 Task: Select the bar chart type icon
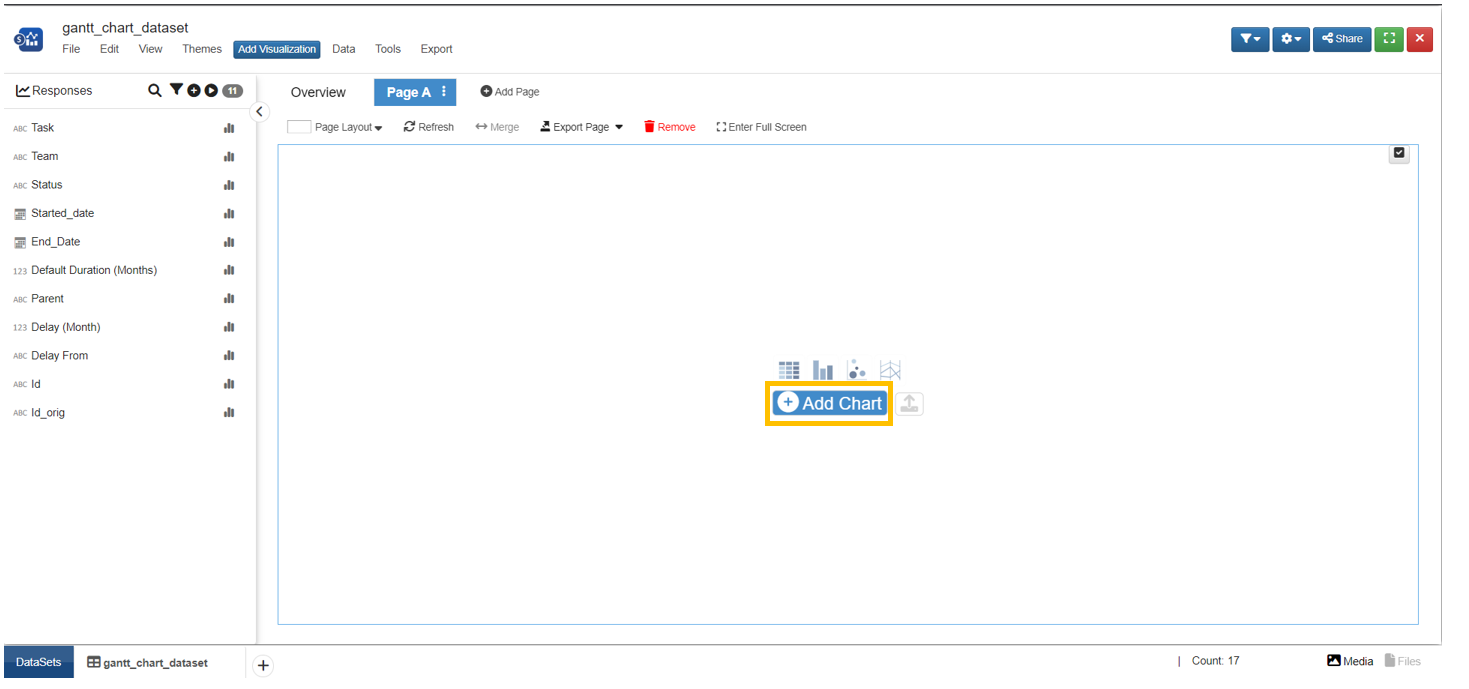(823, 371)
